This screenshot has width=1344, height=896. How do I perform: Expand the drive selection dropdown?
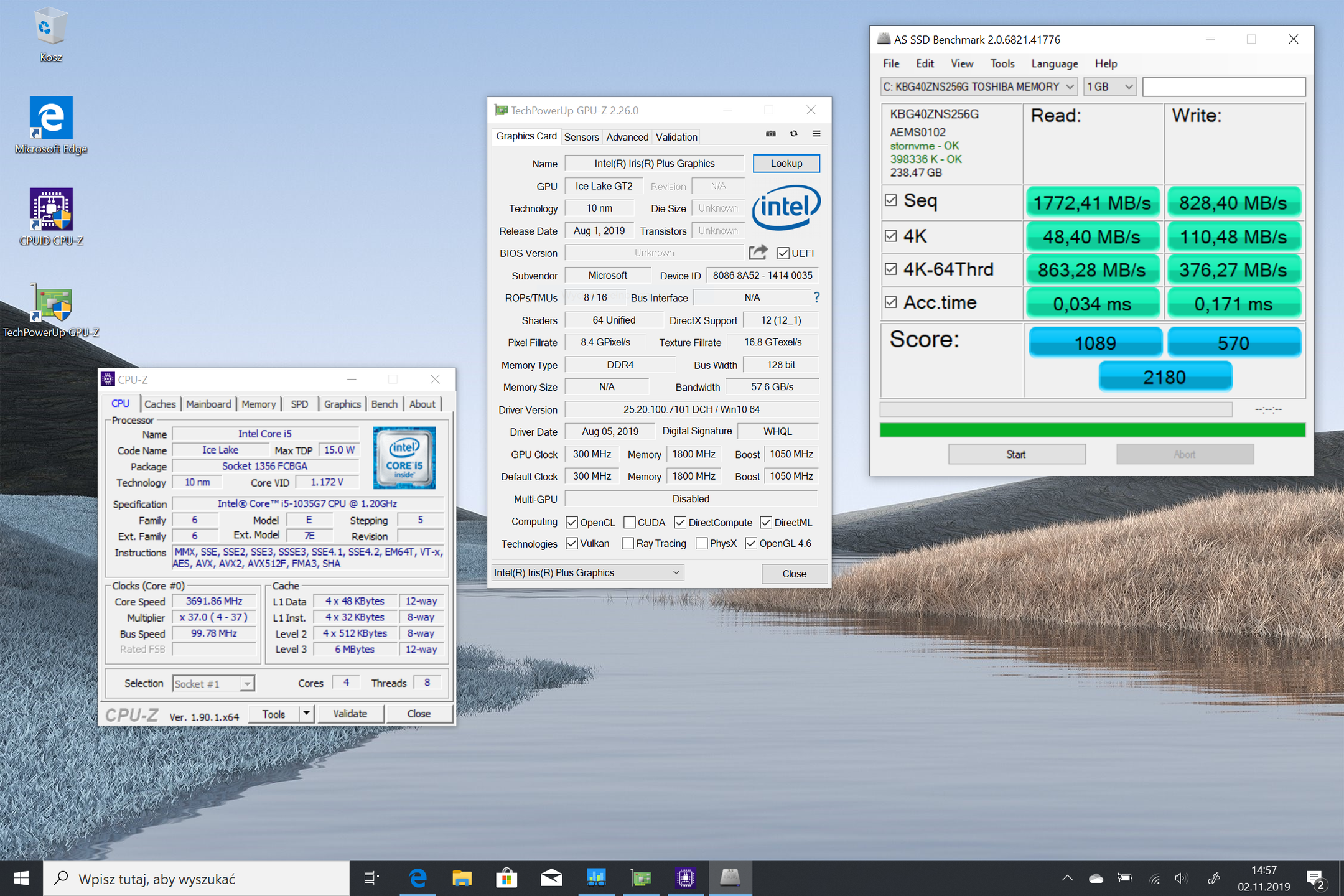pyautogui.click(x=1070, y=87)
